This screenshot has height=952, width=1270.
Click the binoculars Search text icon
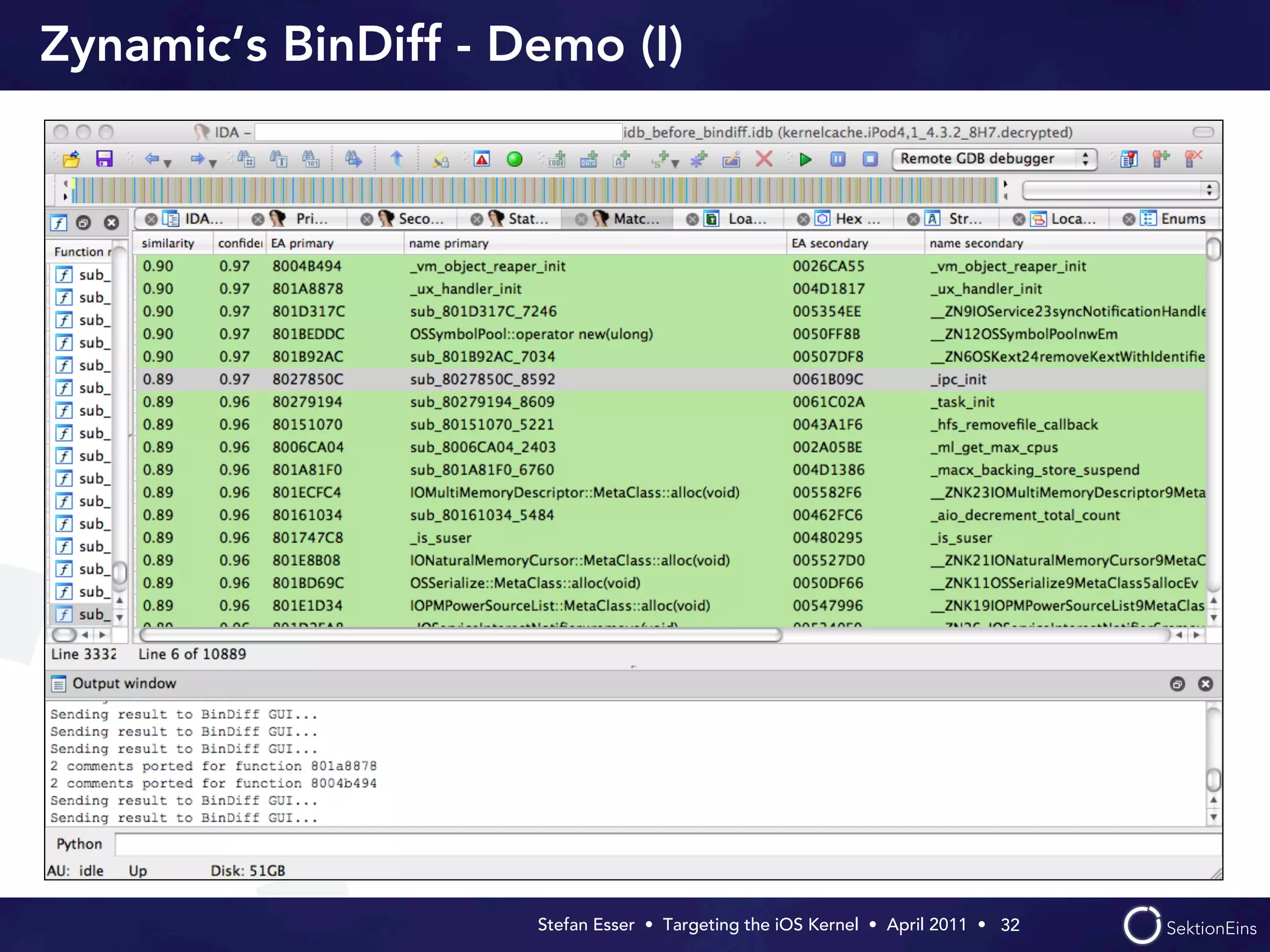[x=278, y=159]
